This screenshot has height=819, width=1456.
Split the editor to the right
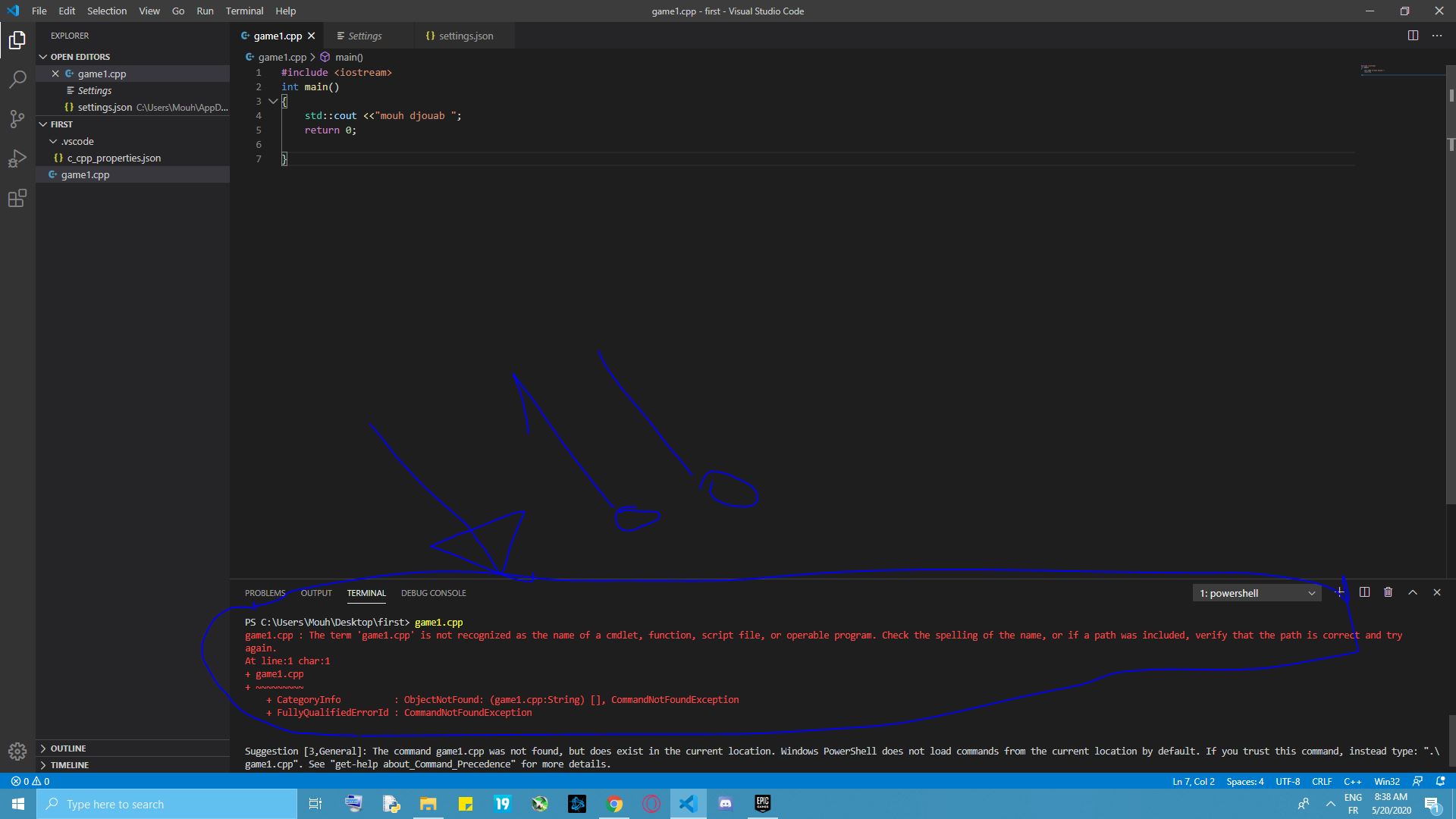1413,36
